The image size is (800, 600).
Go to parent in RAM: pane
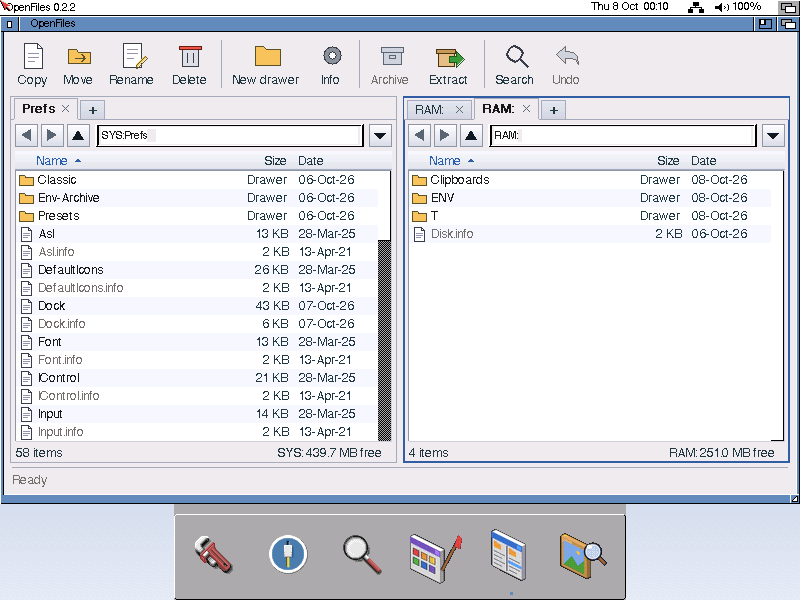point(471,135)
